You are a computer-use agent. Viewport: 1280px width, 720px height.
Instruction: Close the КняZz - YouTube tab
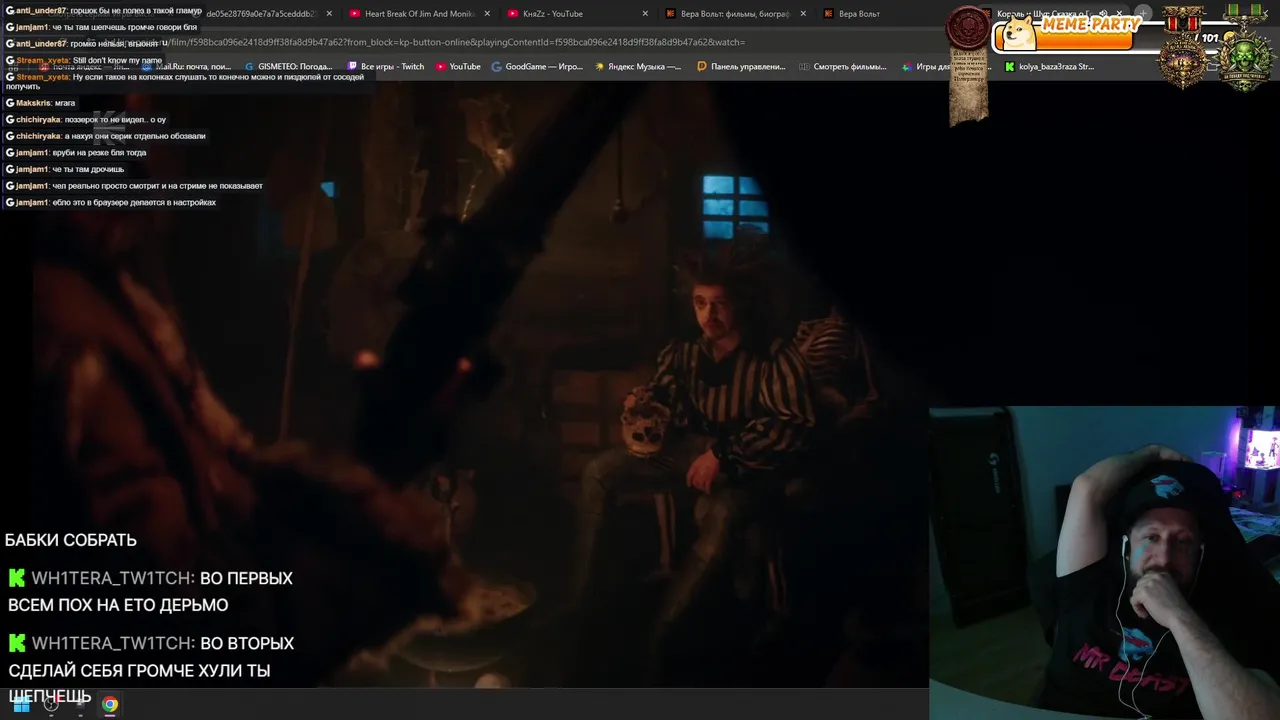645,14
